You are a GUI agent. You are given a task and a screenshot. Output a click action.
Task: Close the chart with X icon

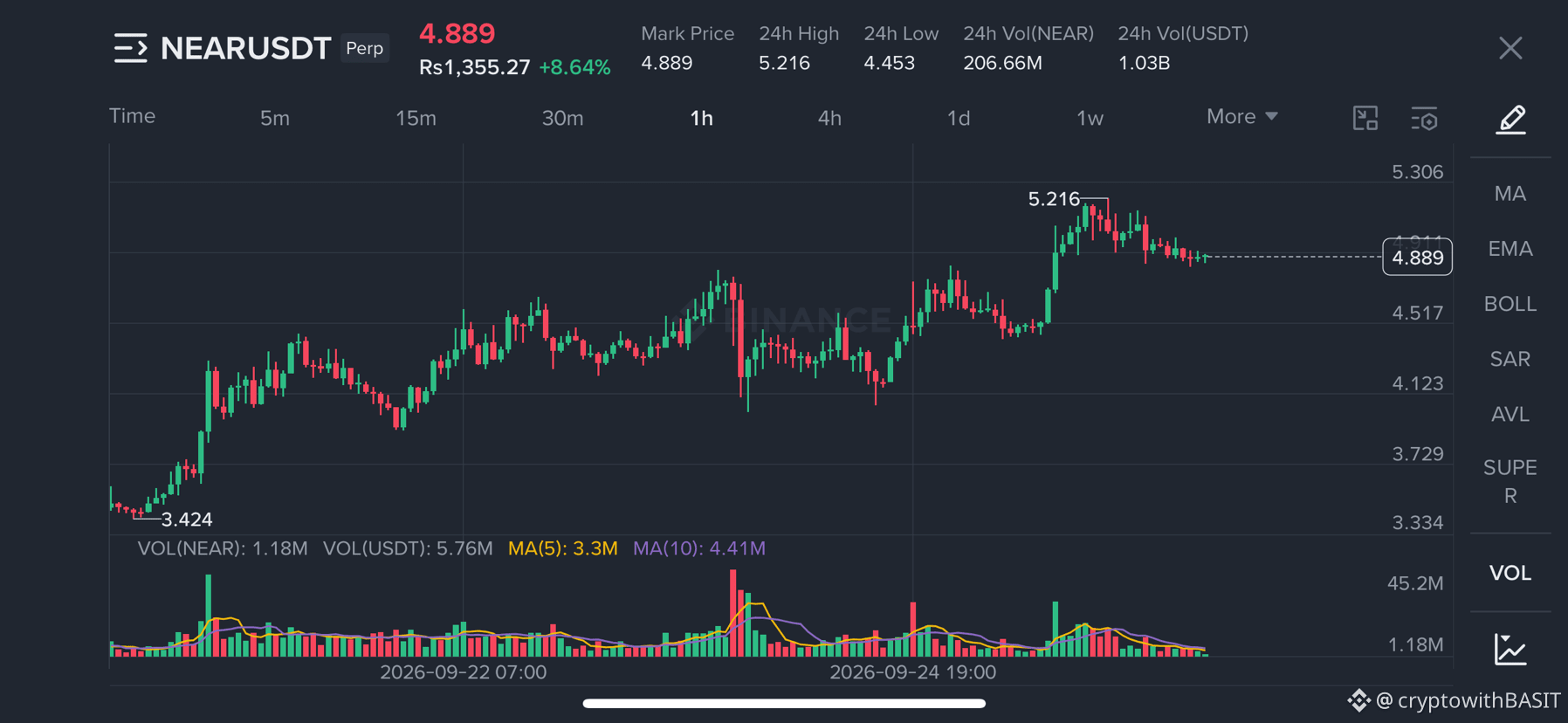(1510, 48)
